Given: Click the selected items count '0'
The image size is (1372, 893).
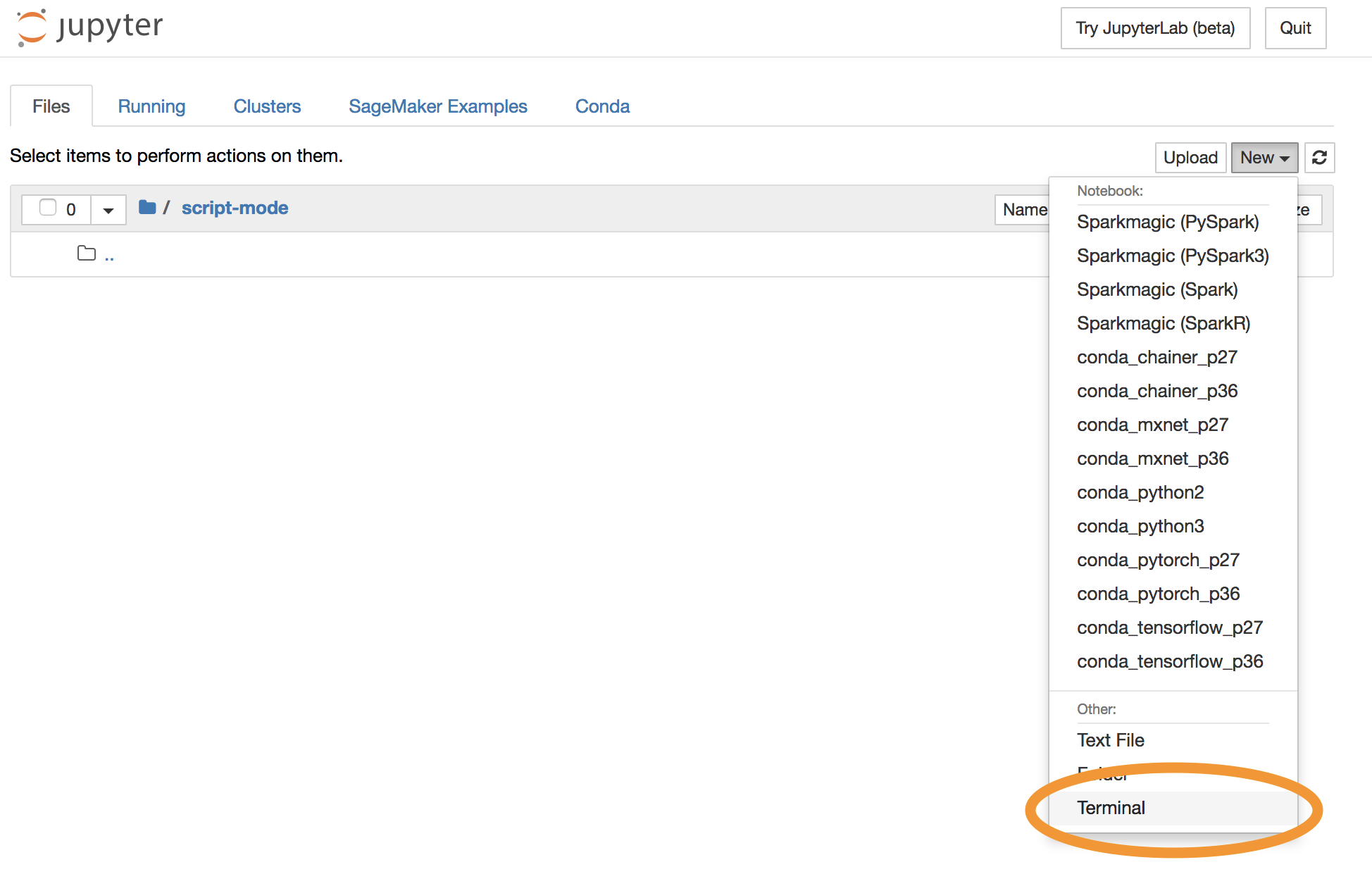Looking at the screenshot, I should pyautogui.click(x=70, y=210).
